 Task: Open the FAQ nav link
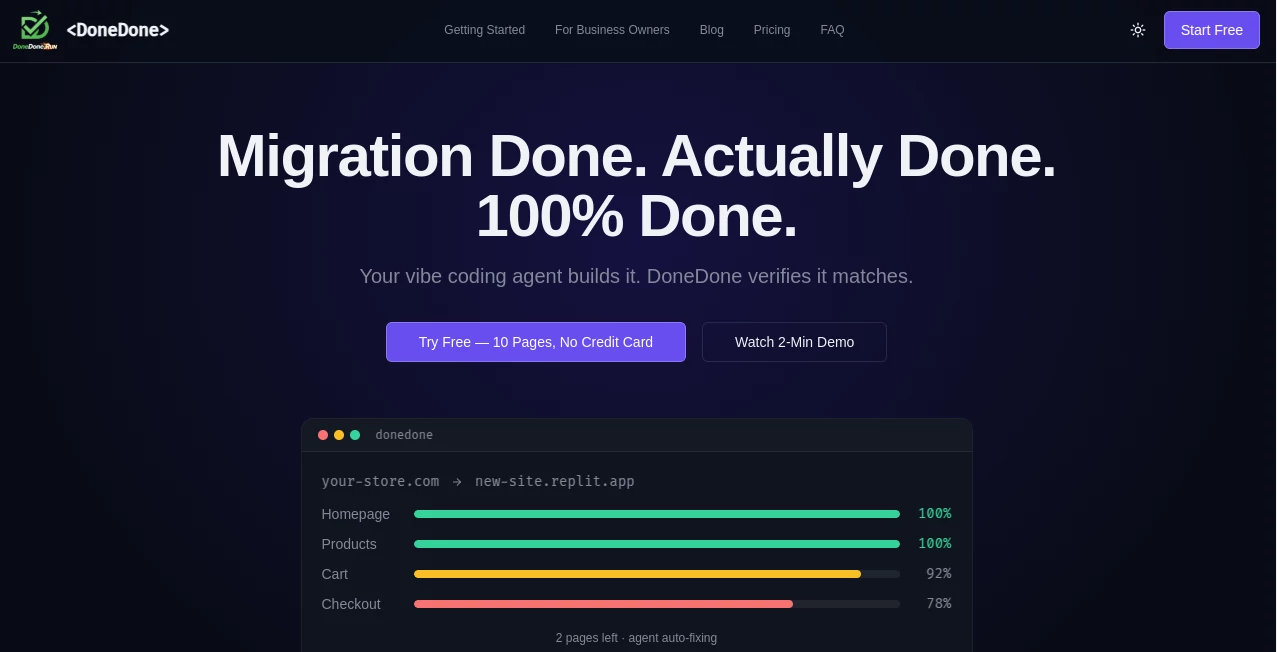832,30
